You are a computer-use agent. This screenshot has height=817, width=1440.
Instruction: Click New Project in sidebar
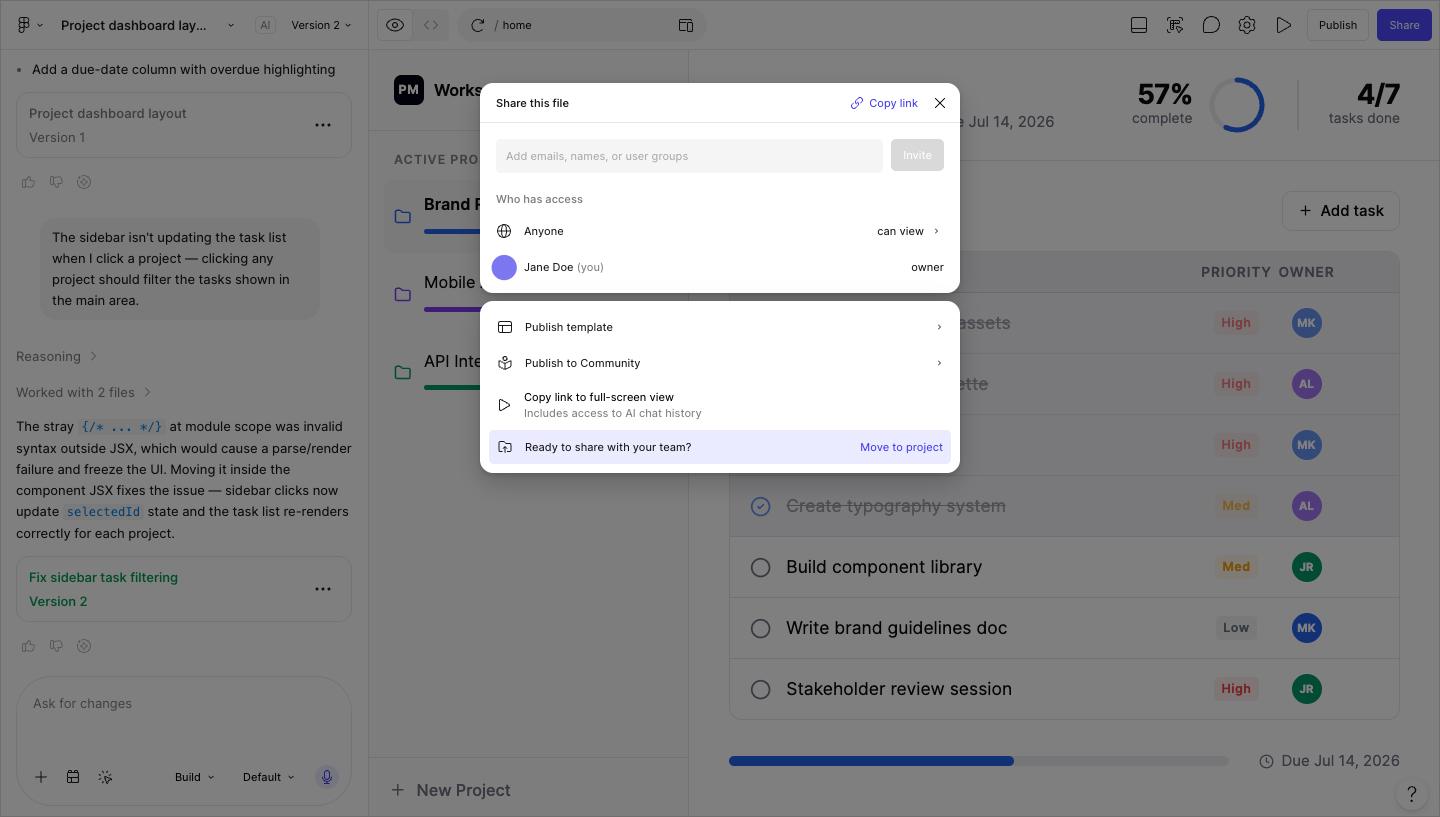(452, 790)
